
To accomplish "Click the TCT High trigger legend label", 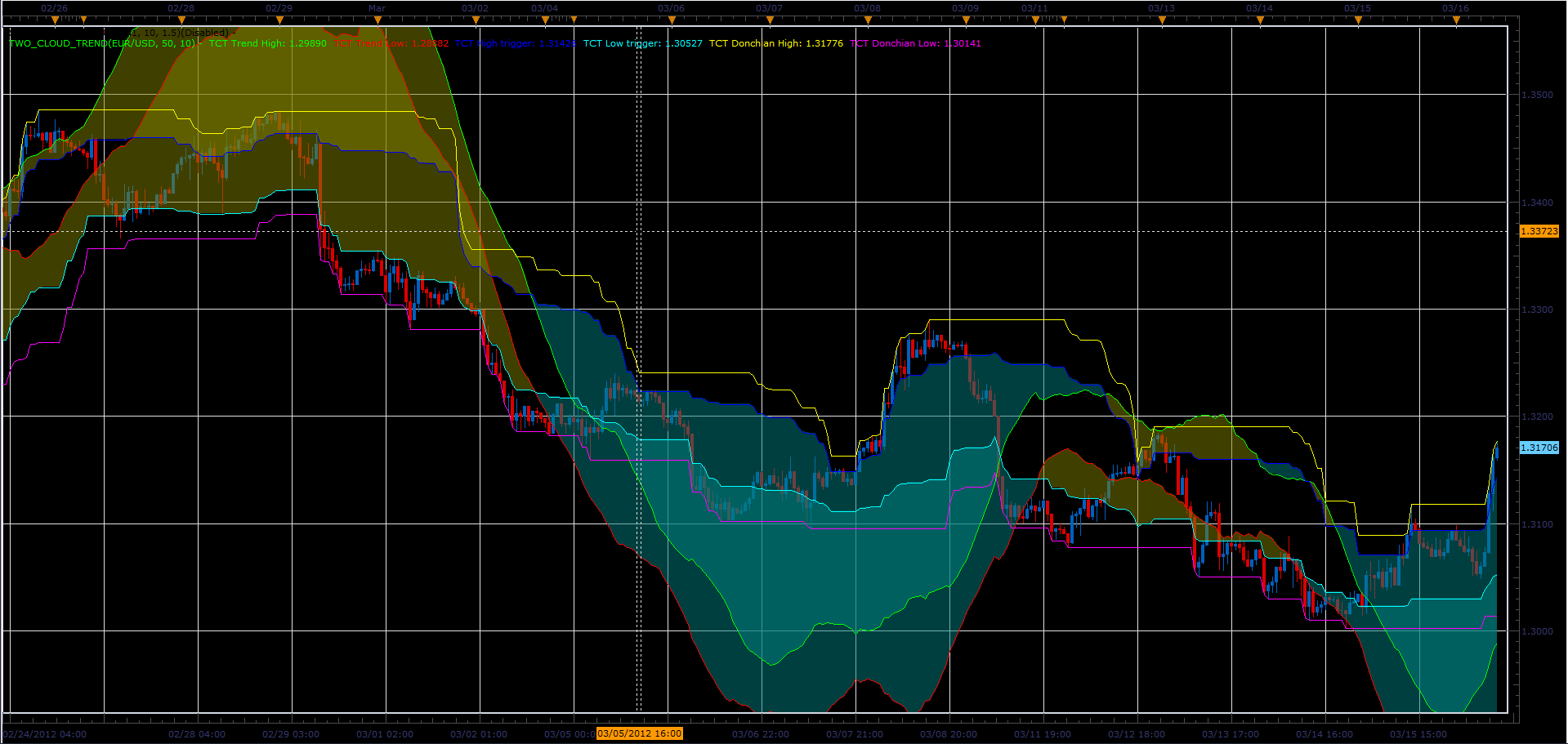I will pos(516,43).
